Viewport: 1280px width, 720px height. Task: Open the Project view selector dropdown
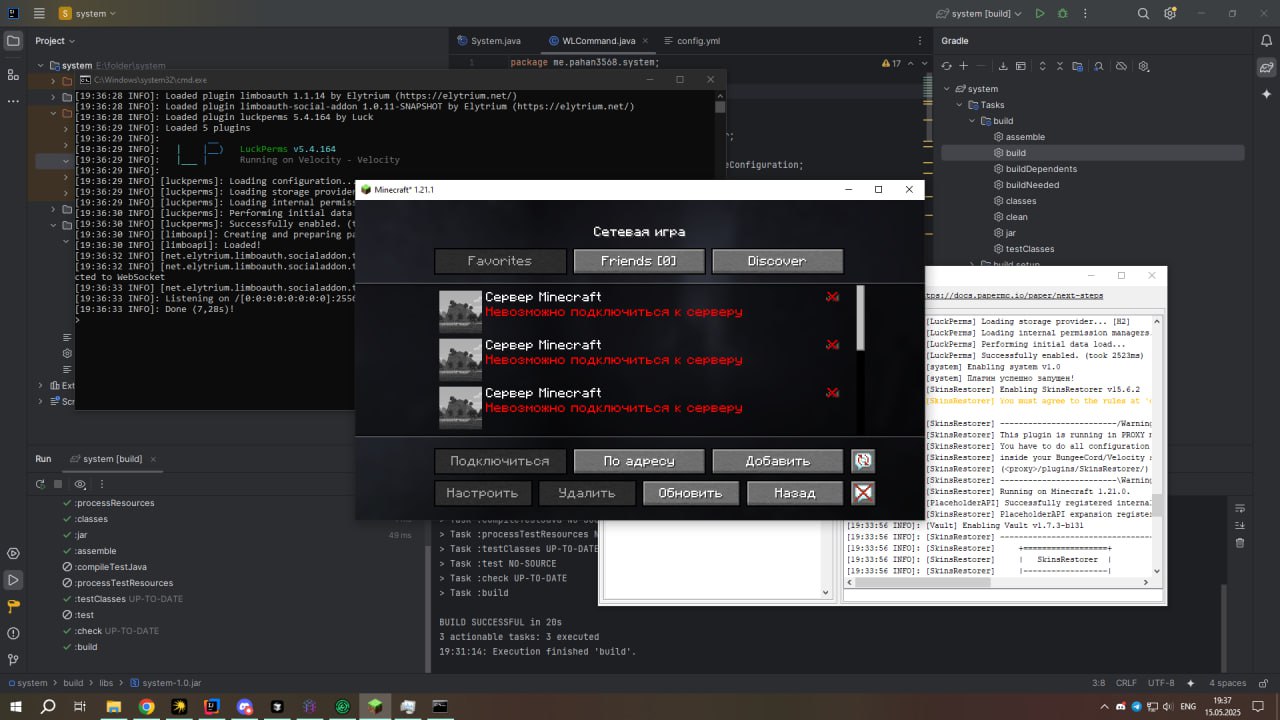[x=55, y=41]
